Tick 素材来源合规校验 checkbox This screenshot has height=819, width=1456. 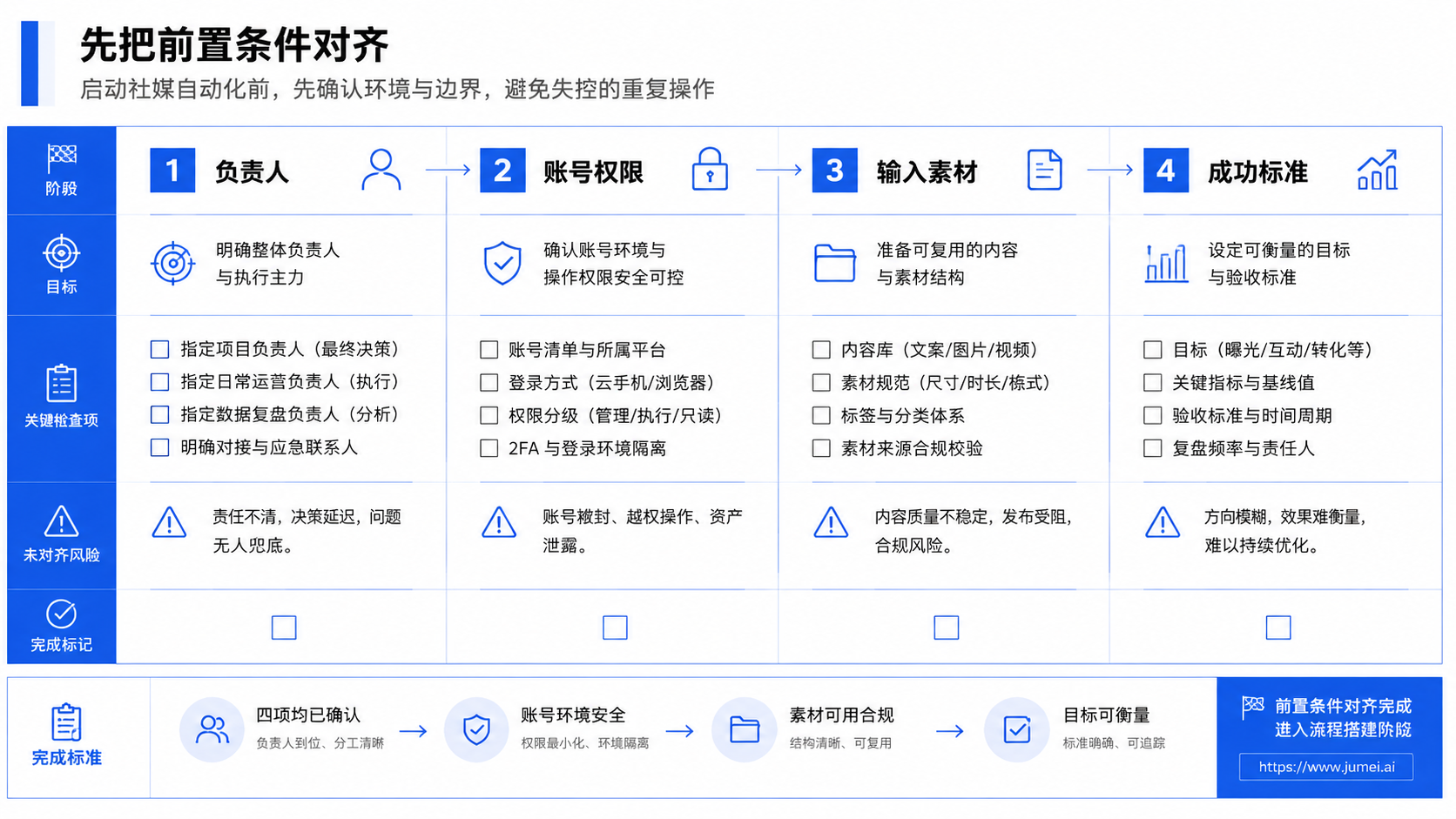(821, 448)
